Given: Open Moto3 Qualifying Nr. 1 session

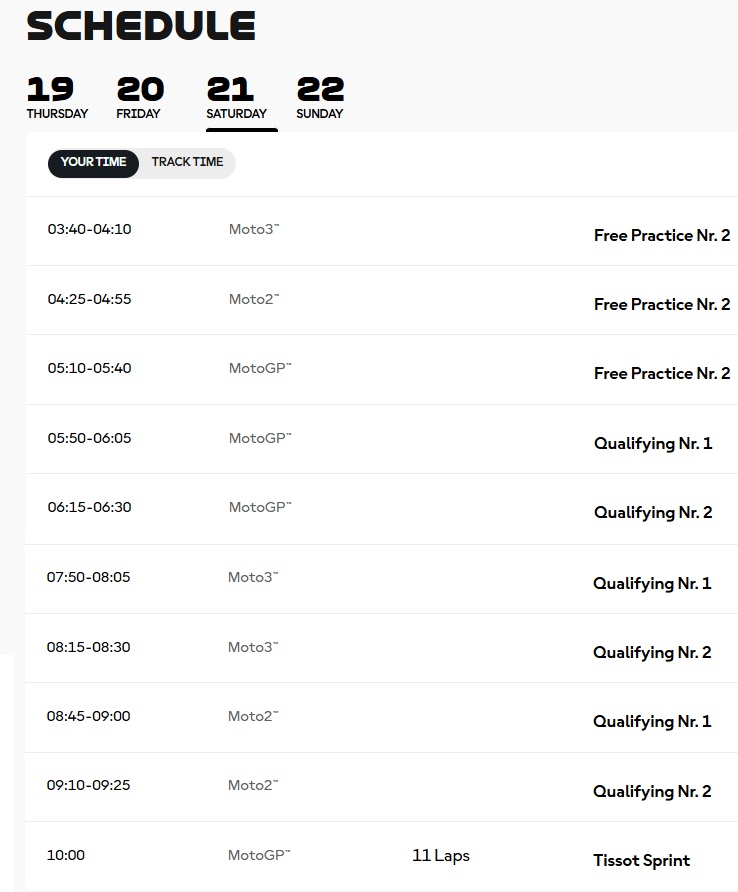Looking at the screenshot, I should 651,583.
